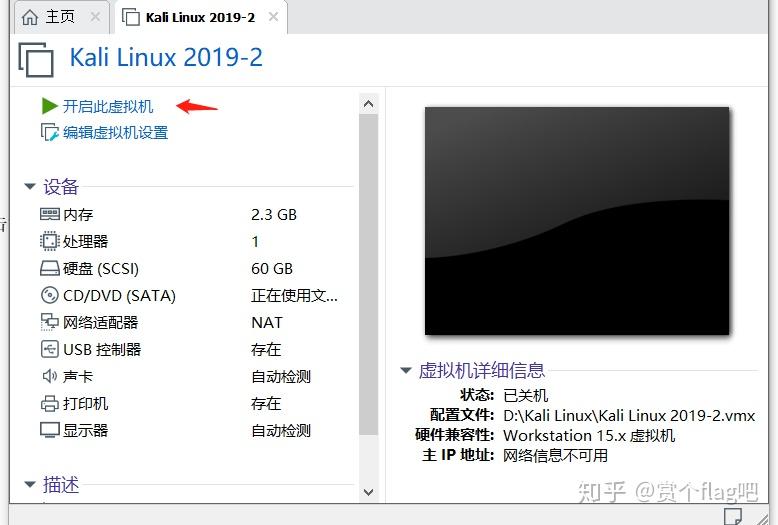This screenshot has height=525, width=778.
Task: Select the 打印机 row label
Action: 85,403
